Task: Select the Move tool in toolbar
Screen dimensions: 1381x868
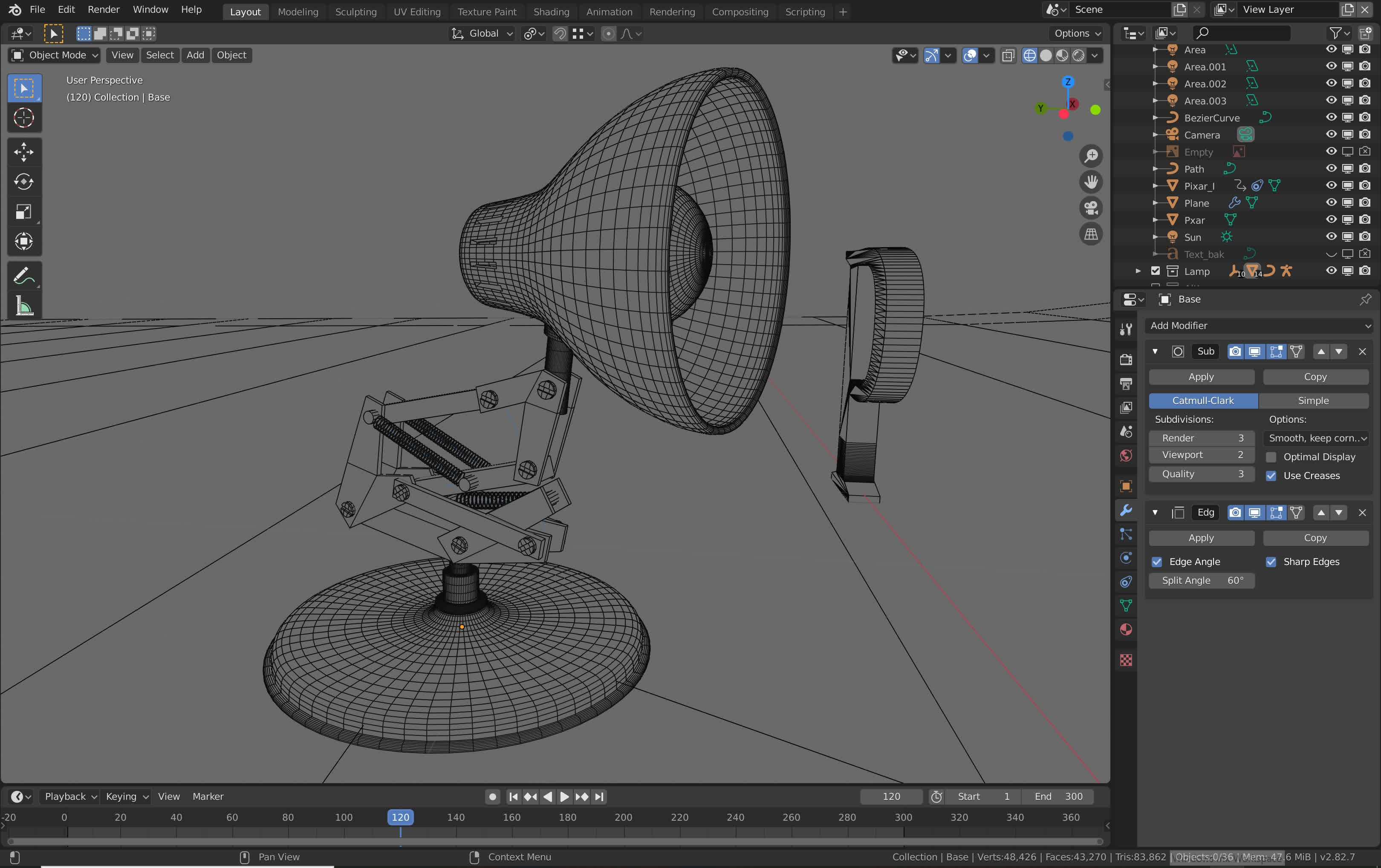Action: pos(23,152)
